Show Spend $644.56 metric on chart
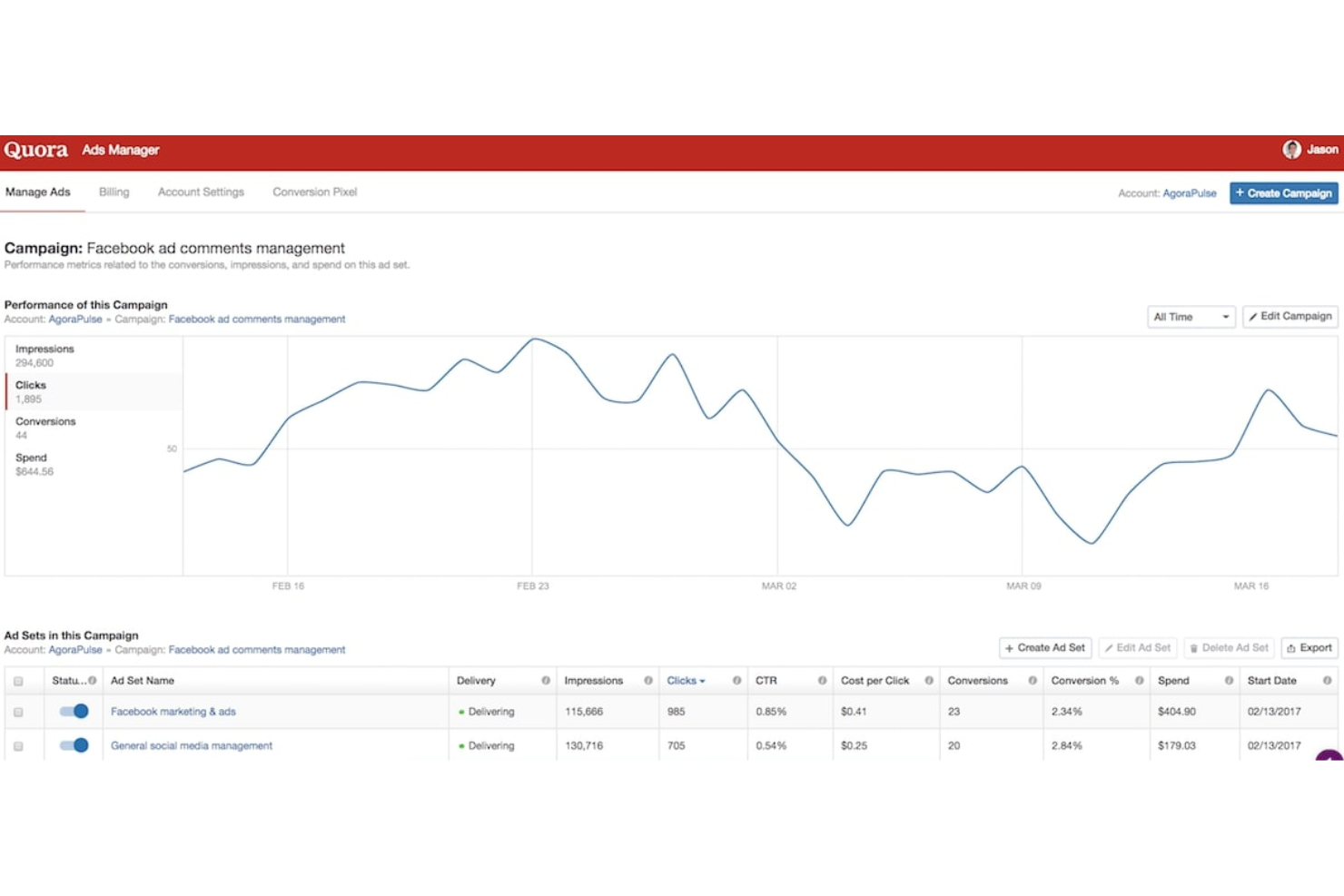The image size is (1344, 896). coord(94,464)
